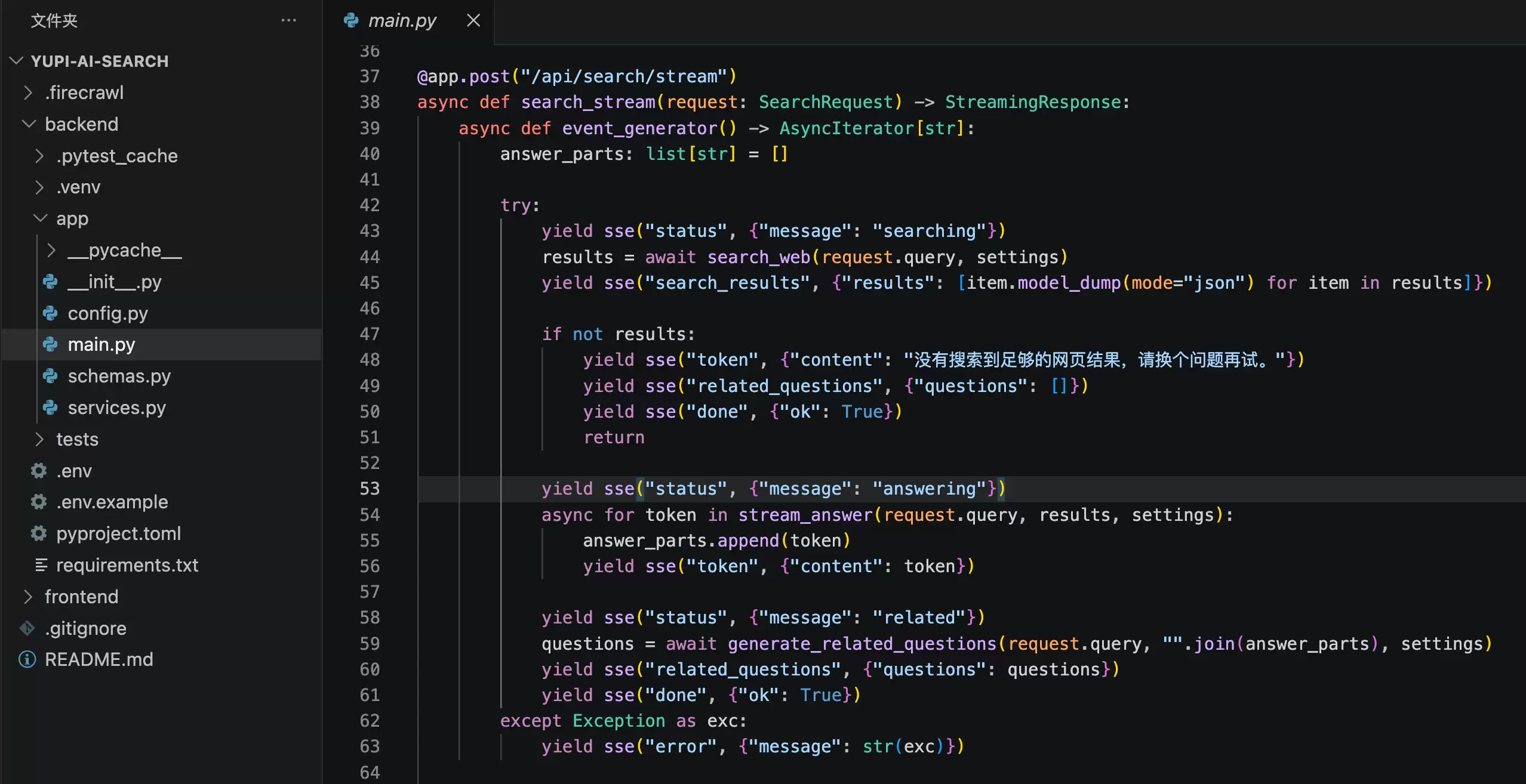Click Python icon beside schemas.py
The height and width of the screenshot is (784, 1526).
point(50,376)
